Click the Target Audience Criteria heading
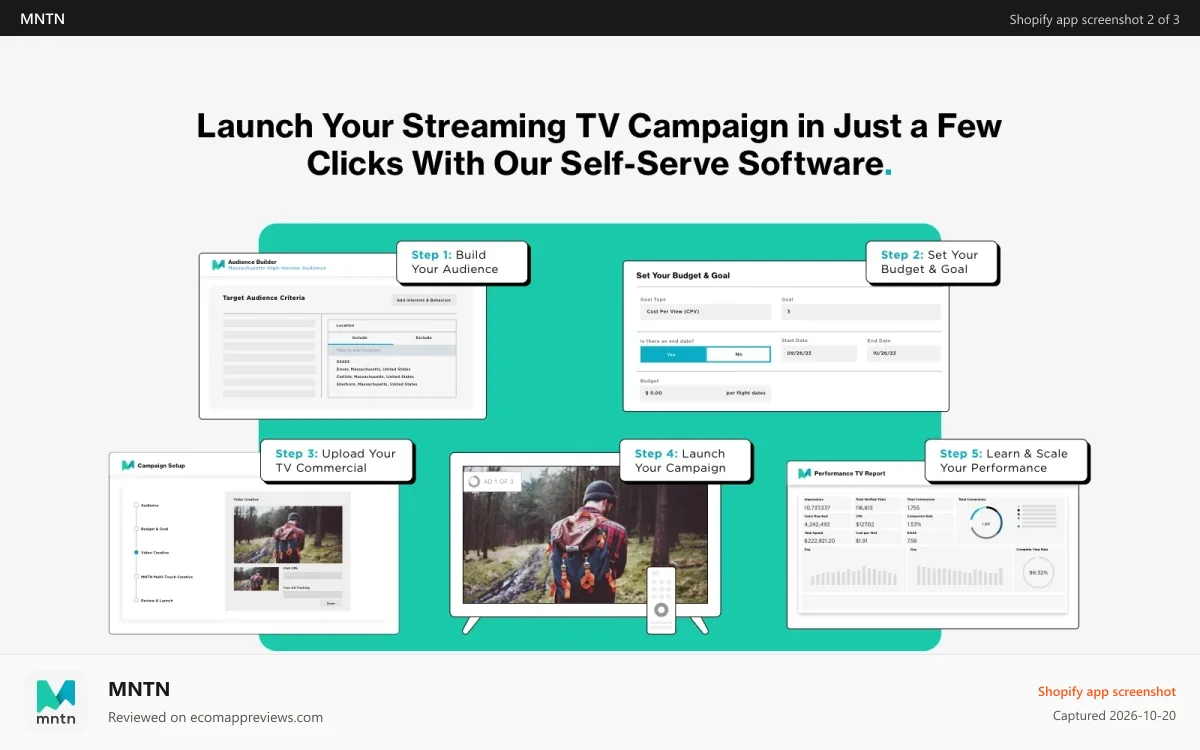The width and height of the screenshot is (1200, 750). tap(264, 298)
